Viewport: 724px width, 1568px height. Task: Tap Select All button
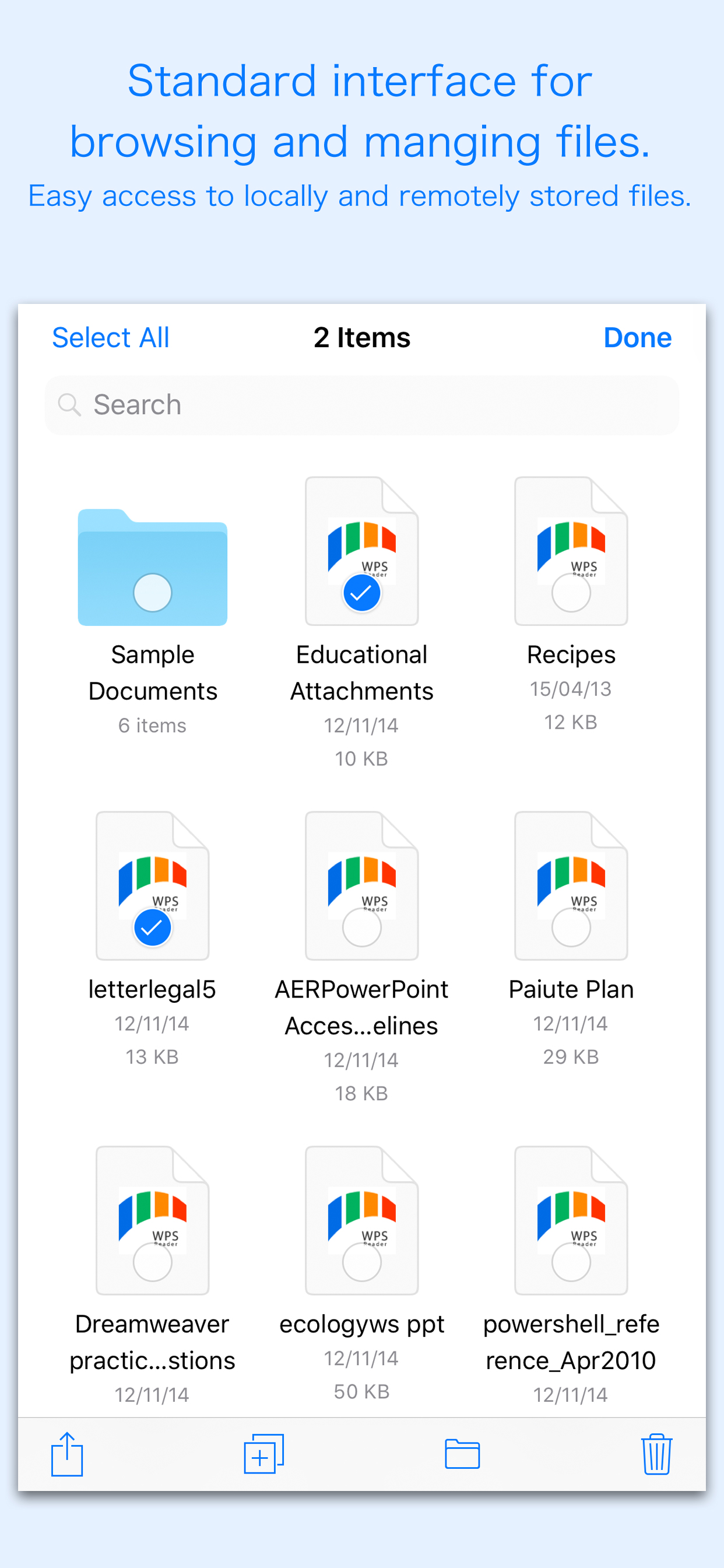click(x=111, y=338)
